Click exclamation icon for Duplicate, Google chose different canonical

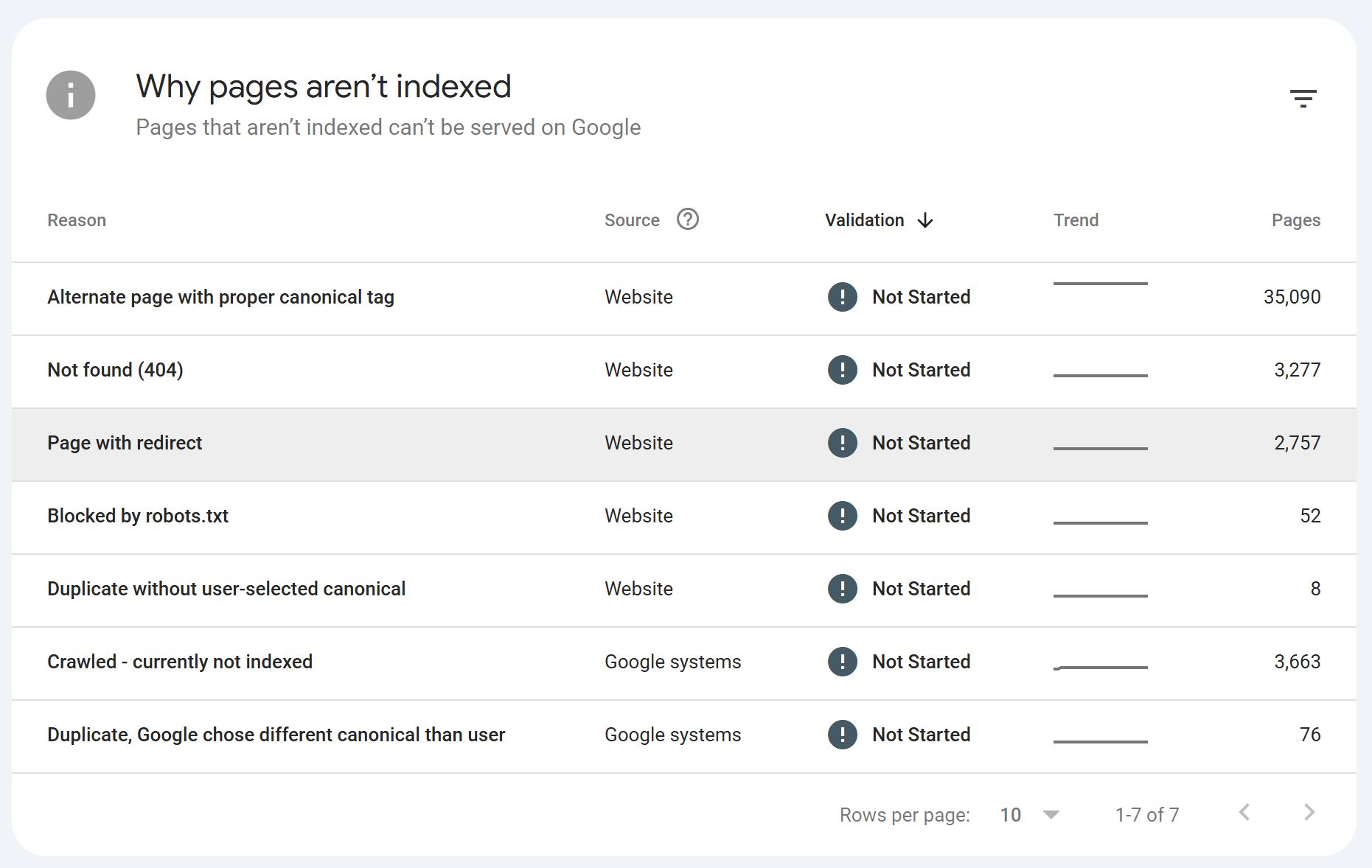click(x=843, y=735)
